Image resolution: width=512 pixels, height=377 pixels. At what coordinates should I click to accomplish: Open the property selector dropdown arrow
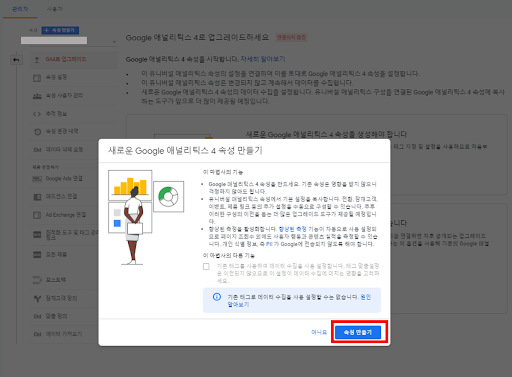[x=114, y=42]
